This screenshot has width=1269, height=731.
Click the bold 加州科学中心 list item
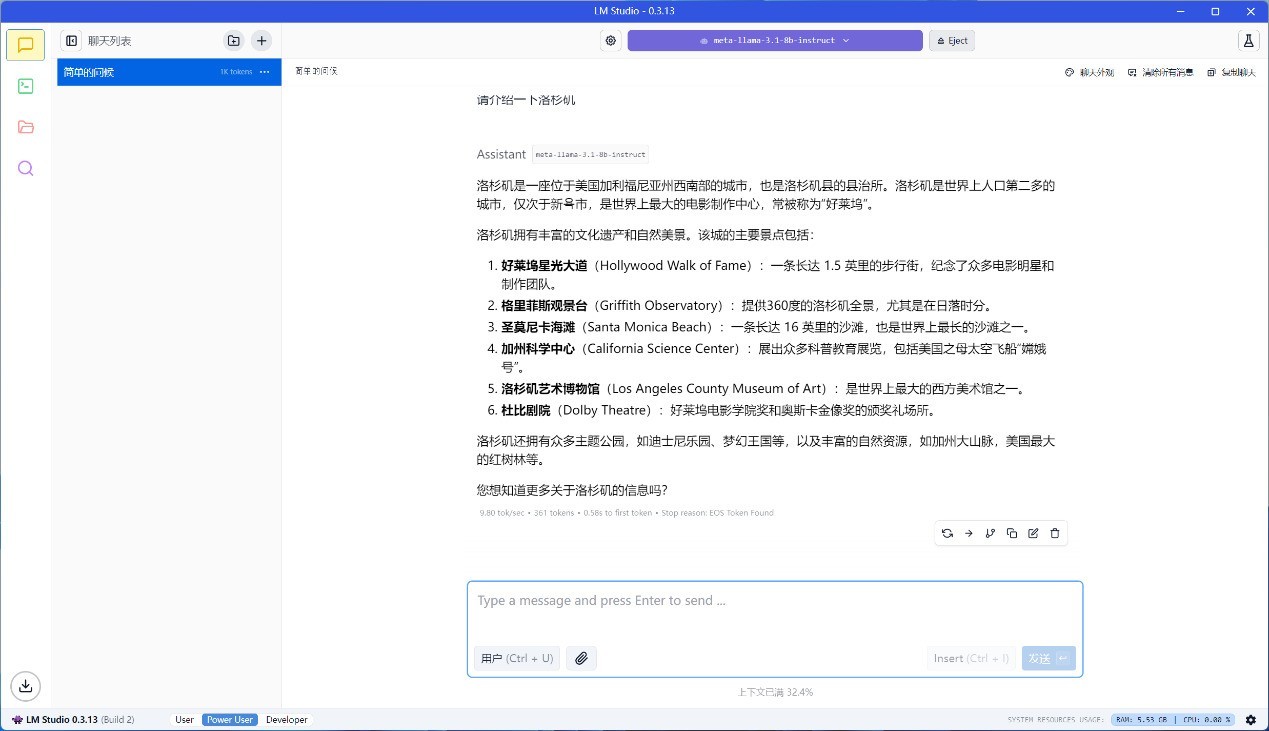coord(538,348)
